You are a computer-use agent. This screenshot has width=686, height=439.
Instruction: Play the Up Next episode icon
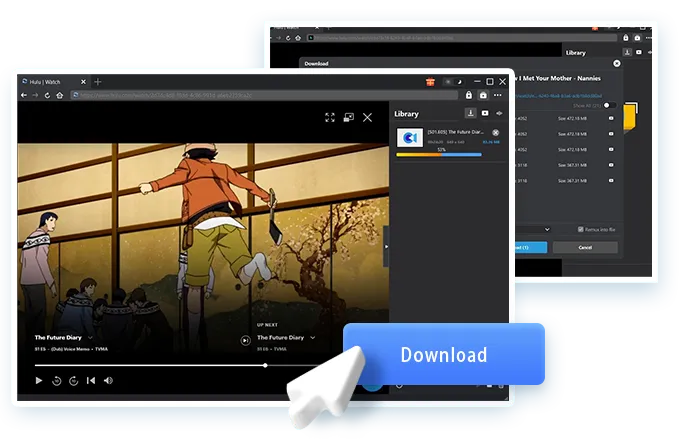pyautogui.click(x=245, y=340)
